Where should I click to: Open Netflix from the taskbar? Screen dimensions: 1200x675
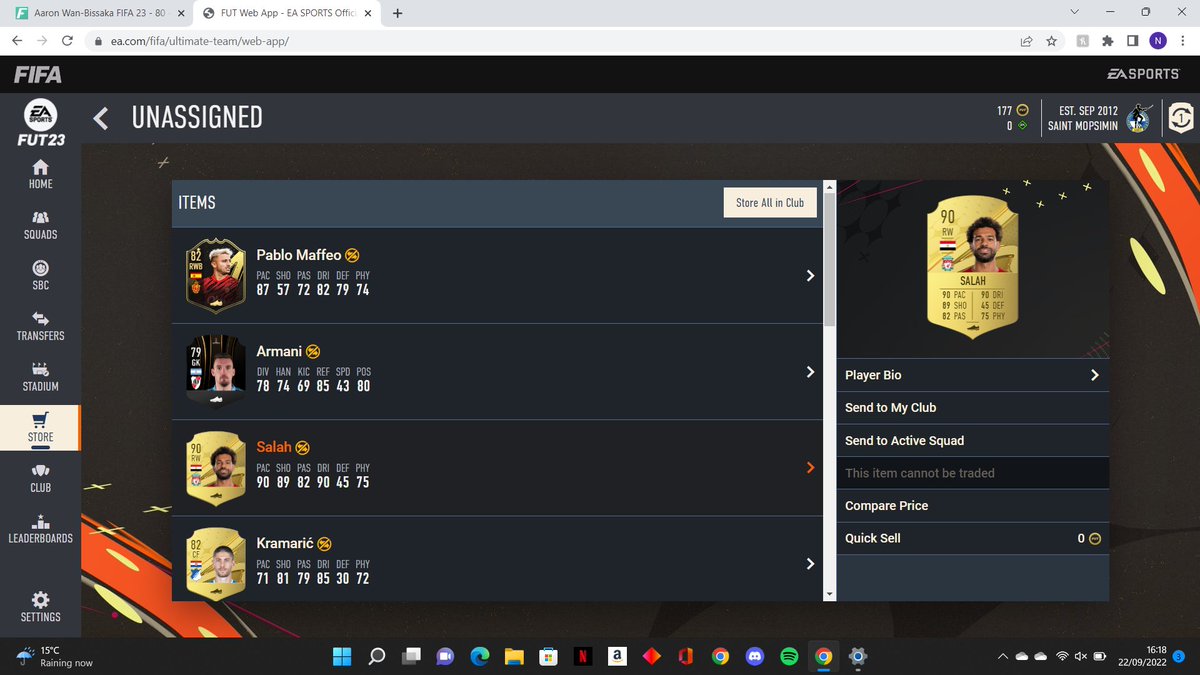[582, 657]
